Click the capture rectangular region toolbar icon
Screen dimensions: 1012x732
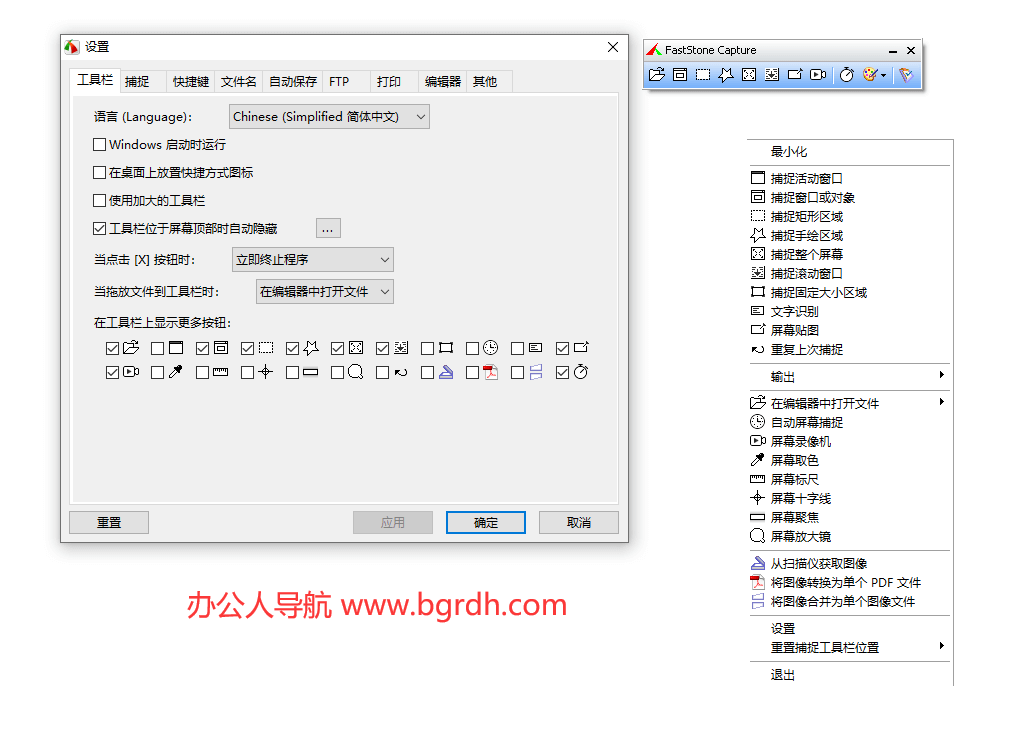[703, 75]
